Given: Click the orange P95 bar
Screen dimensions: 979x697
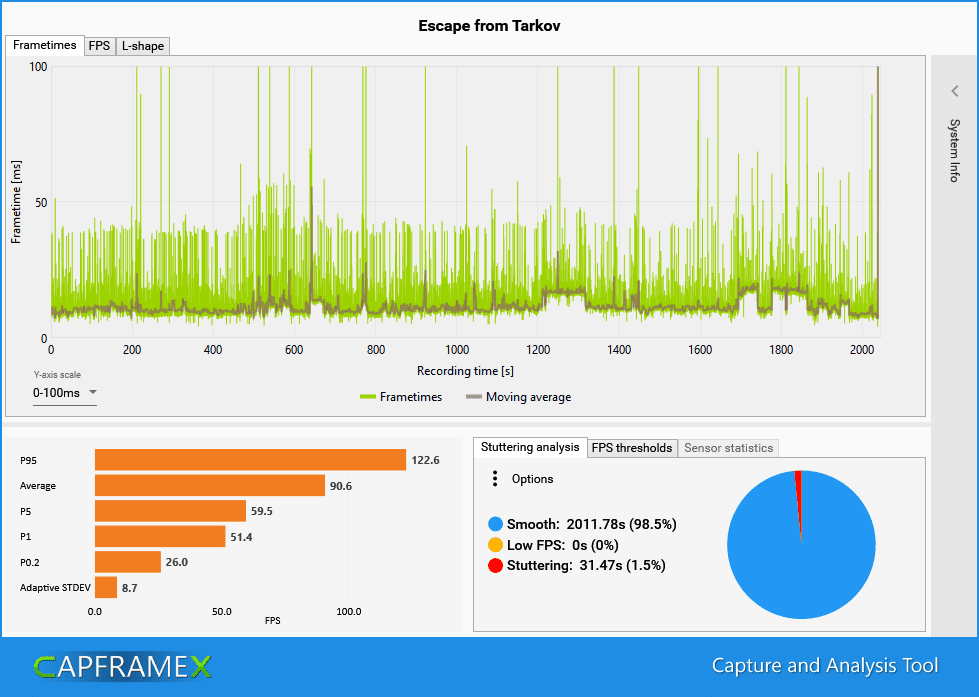Looking at the screenshot, I should (250, 460).
